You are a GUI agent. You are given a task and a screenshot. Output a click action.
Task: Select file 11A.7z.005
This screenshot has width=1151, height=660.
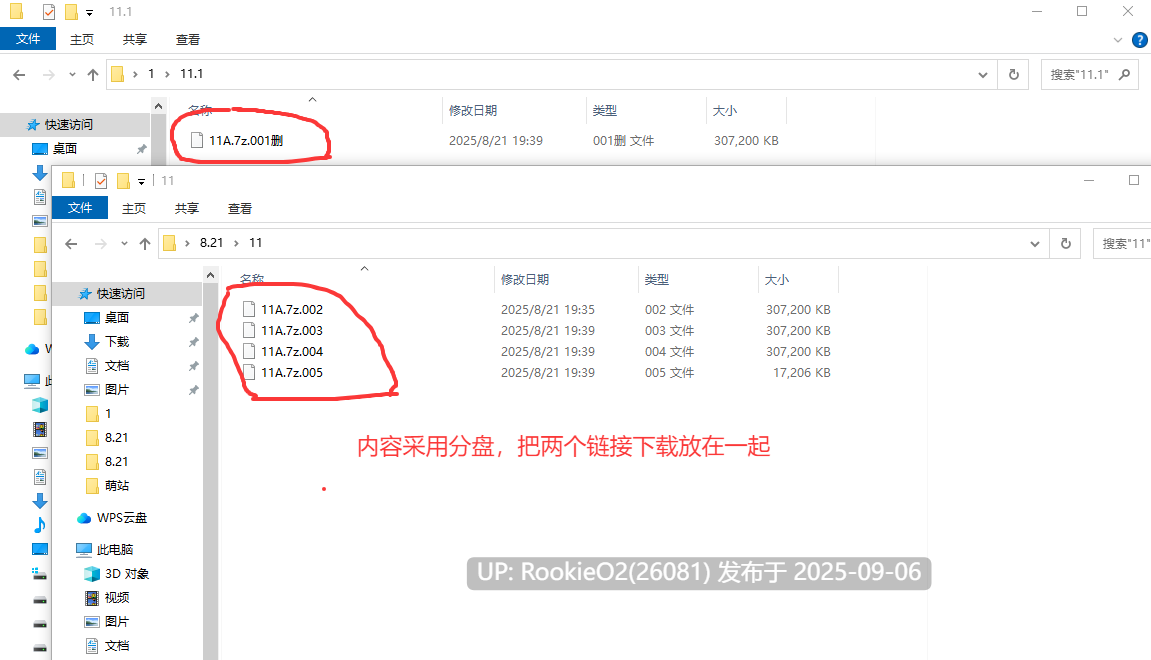pyautogui.click(x=291, y=372)
